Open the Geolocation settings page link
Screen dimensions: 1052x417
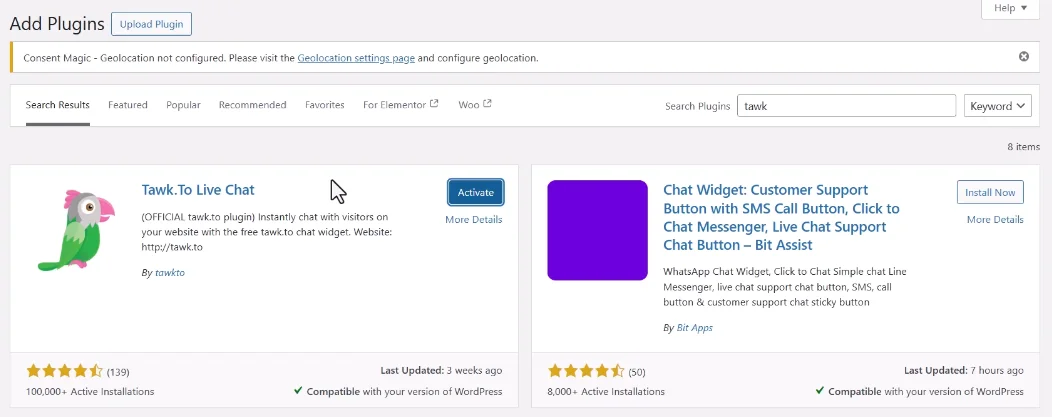click(356, 58)
